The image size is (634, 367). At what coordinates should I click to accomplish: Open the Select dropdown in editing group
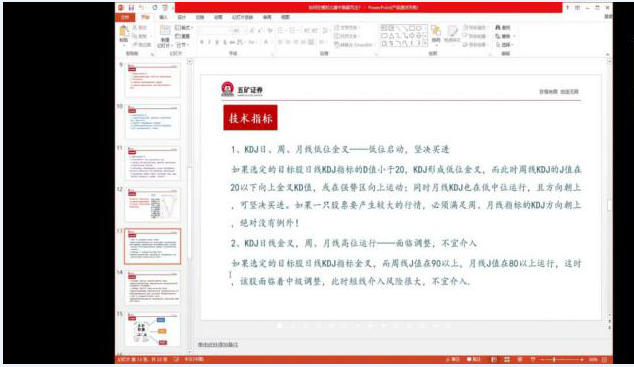tap(505, 44)
